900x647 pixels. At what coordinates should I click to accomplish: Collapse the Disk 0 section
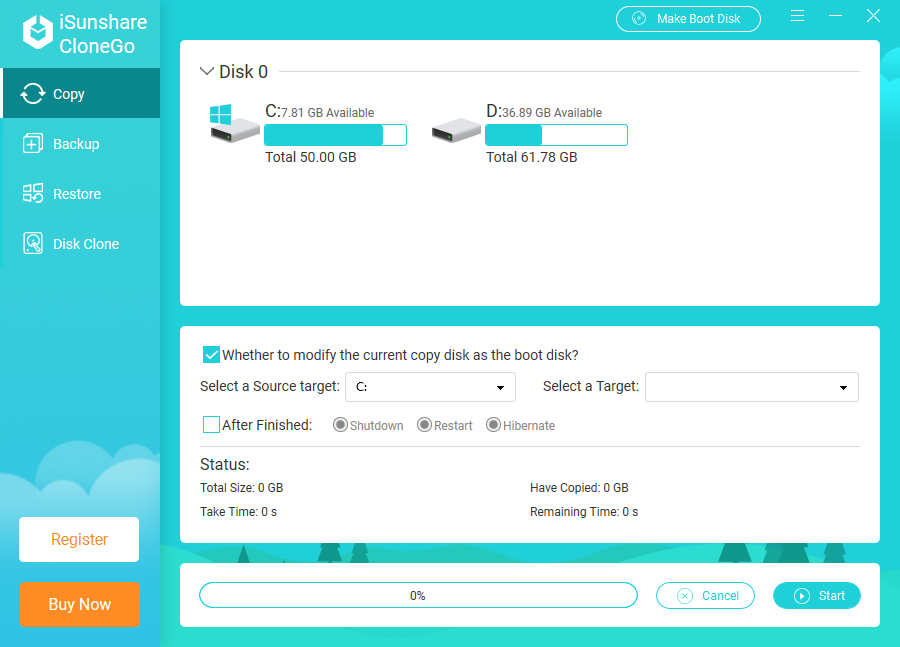click(x=207, y=71)
